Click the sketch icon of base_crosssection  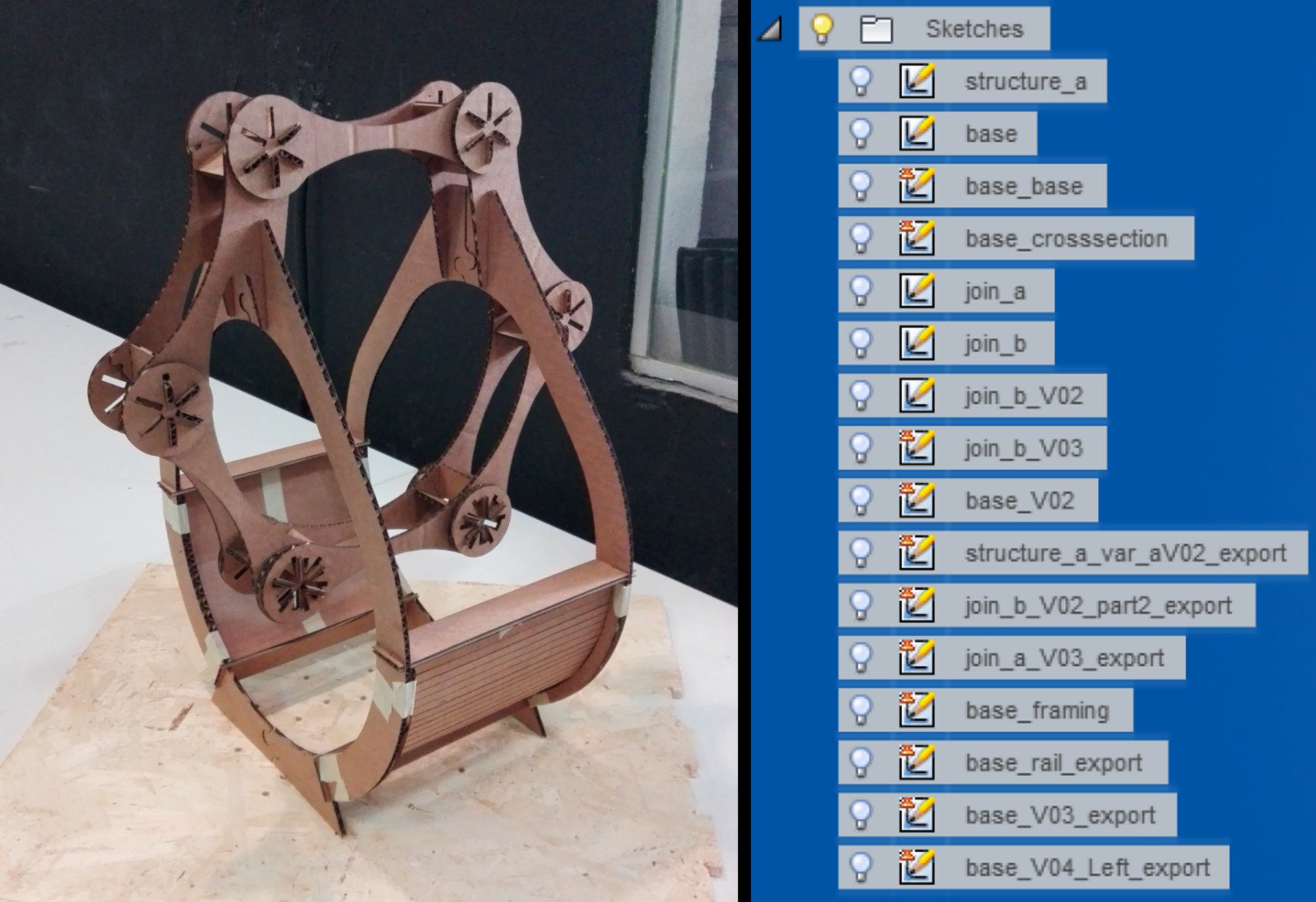[917, 238]
